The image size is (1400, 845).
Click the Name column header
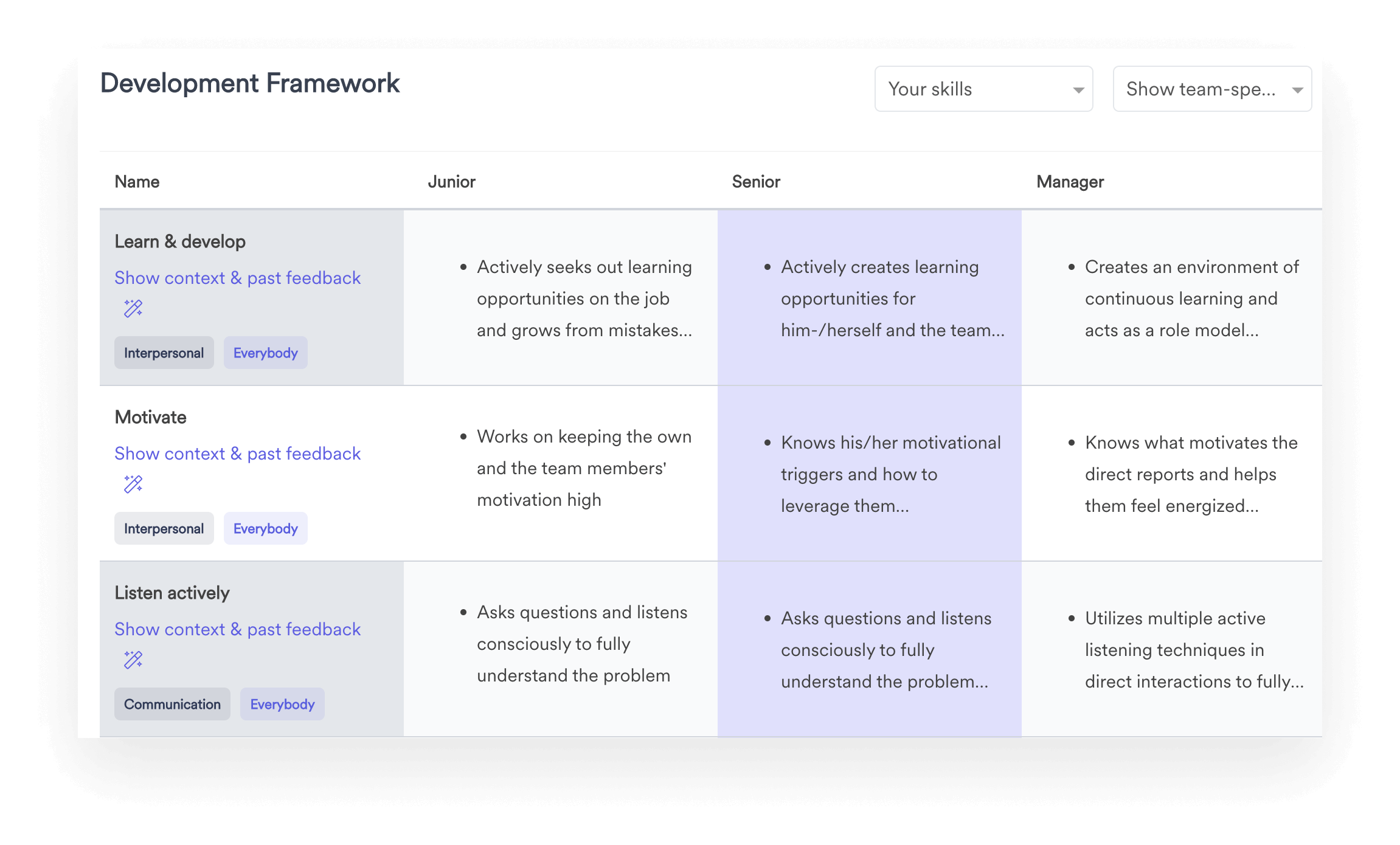pos(137,181)
